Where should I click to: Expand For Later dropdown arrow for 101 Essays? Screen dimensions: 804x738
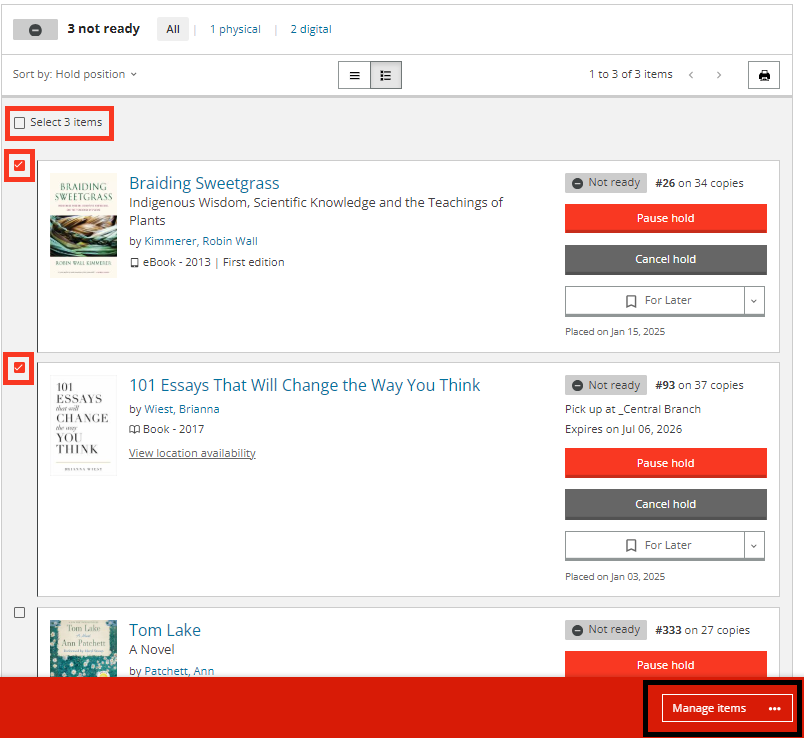click(x=754, y=546)
